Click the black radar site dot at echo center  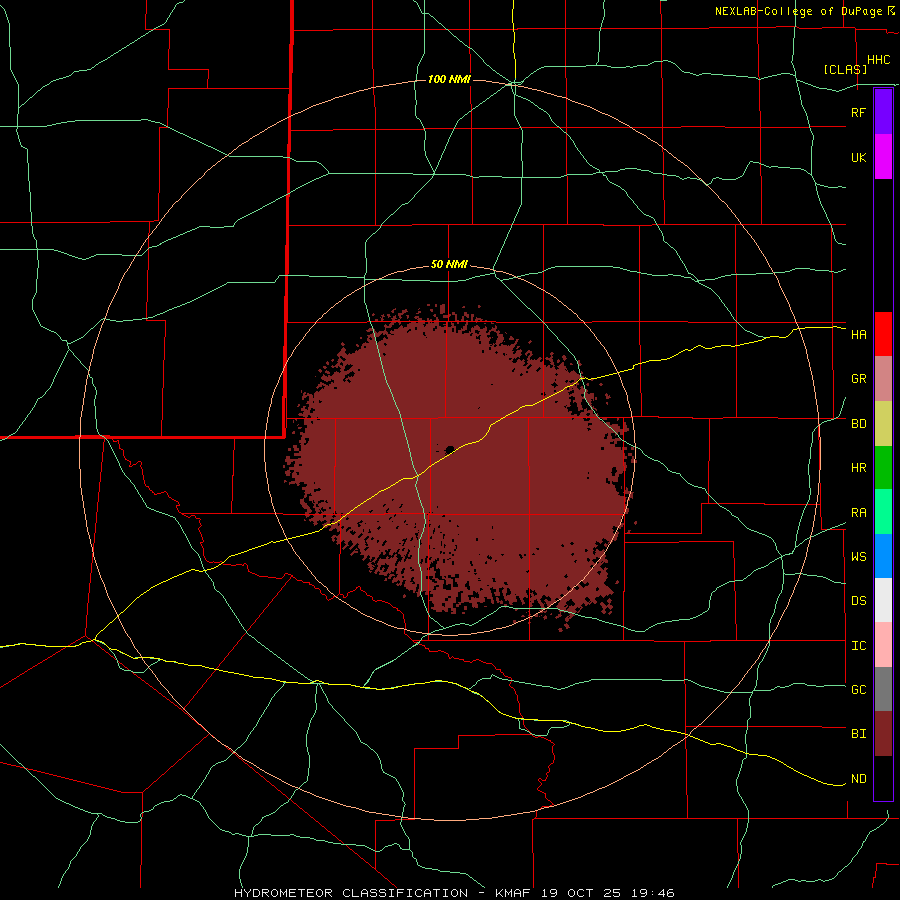coord(450,449)
